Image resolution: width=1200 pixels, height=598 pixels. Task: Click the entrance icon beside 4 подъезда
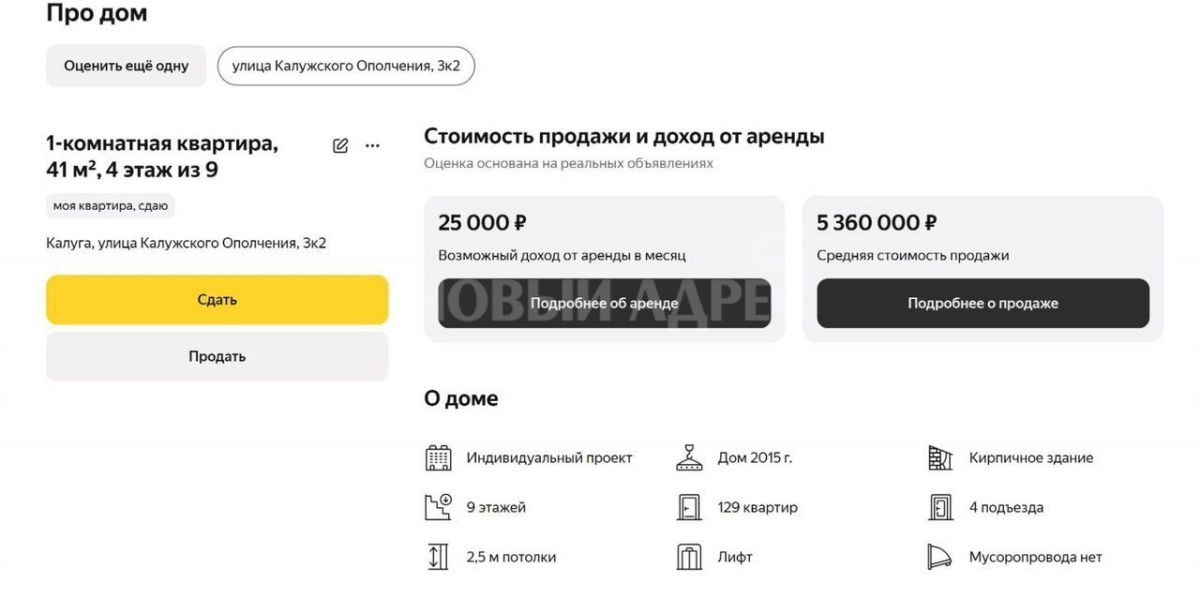(x=940, y=507)
